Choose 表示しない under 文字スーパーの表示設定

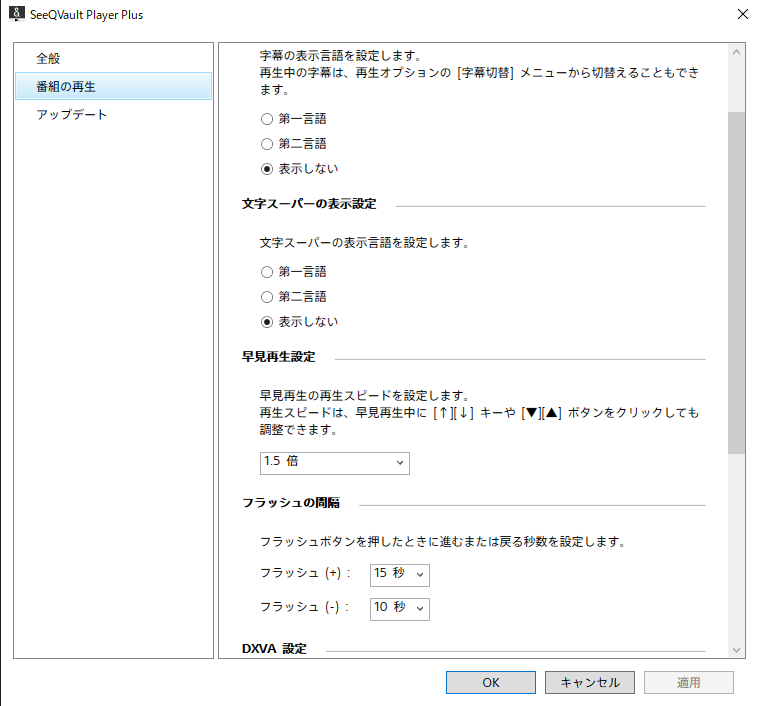click(x=267, y=322)
